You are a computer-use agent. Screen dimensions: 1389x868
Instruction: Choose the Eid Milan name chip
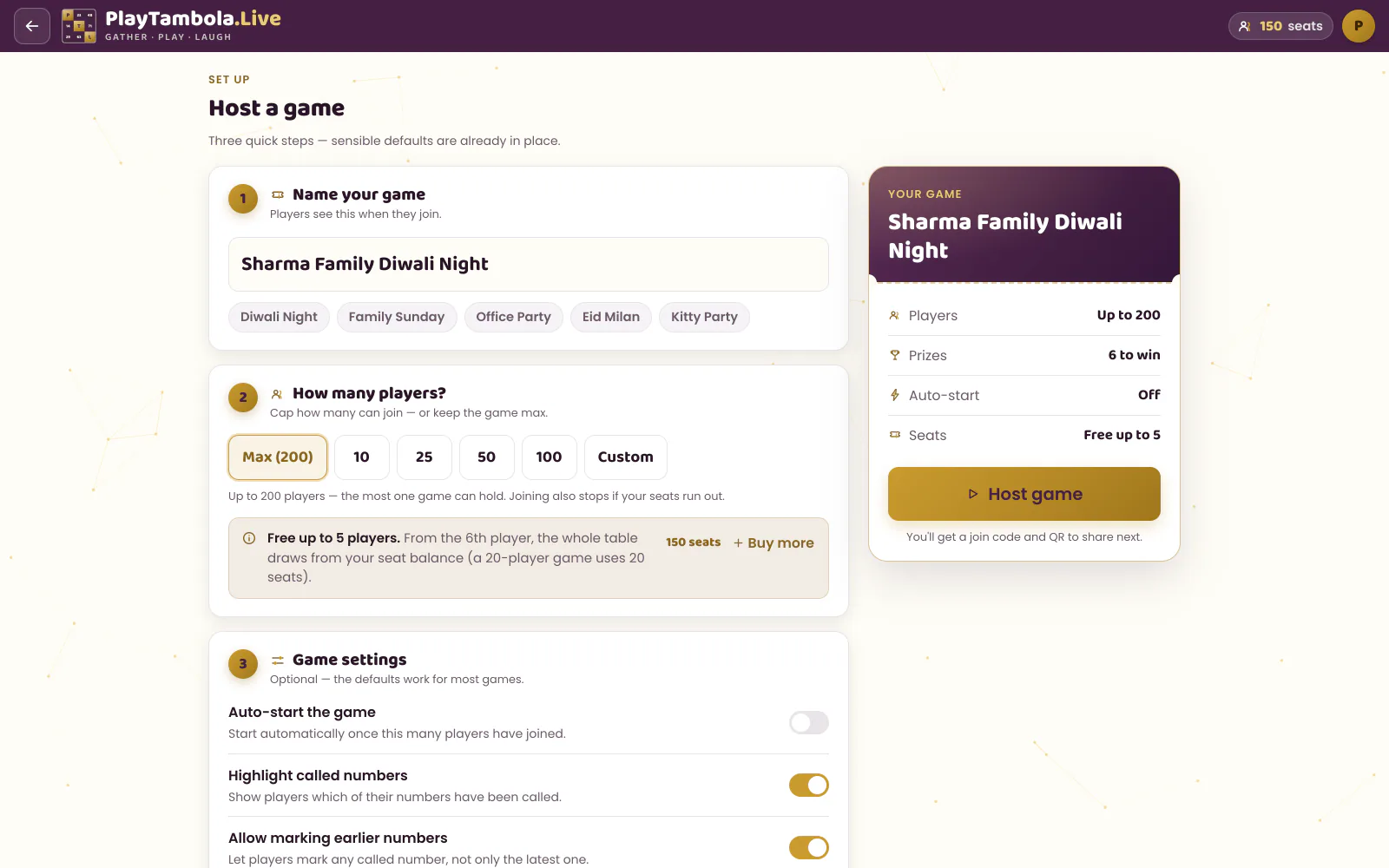[x=611, y=317]
